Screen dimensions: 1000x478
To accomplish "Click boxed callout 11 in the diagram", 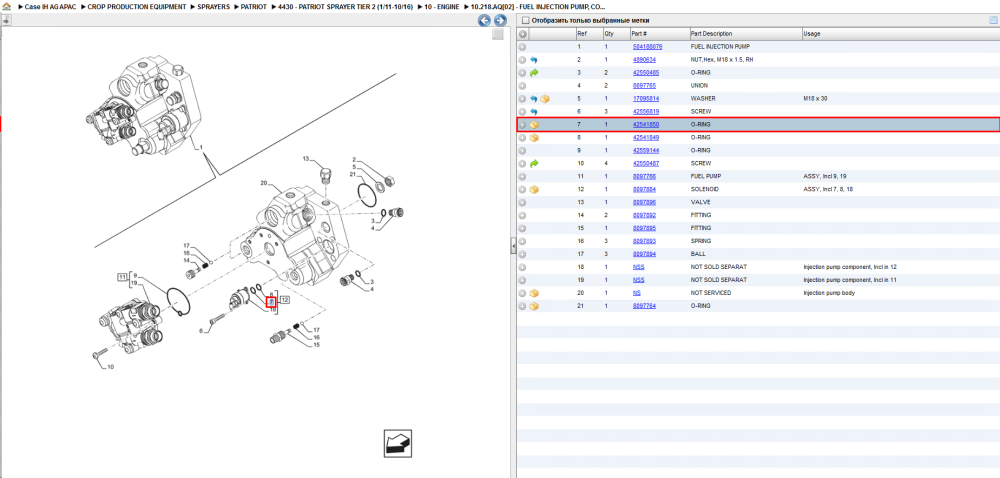I will (122, 276).
